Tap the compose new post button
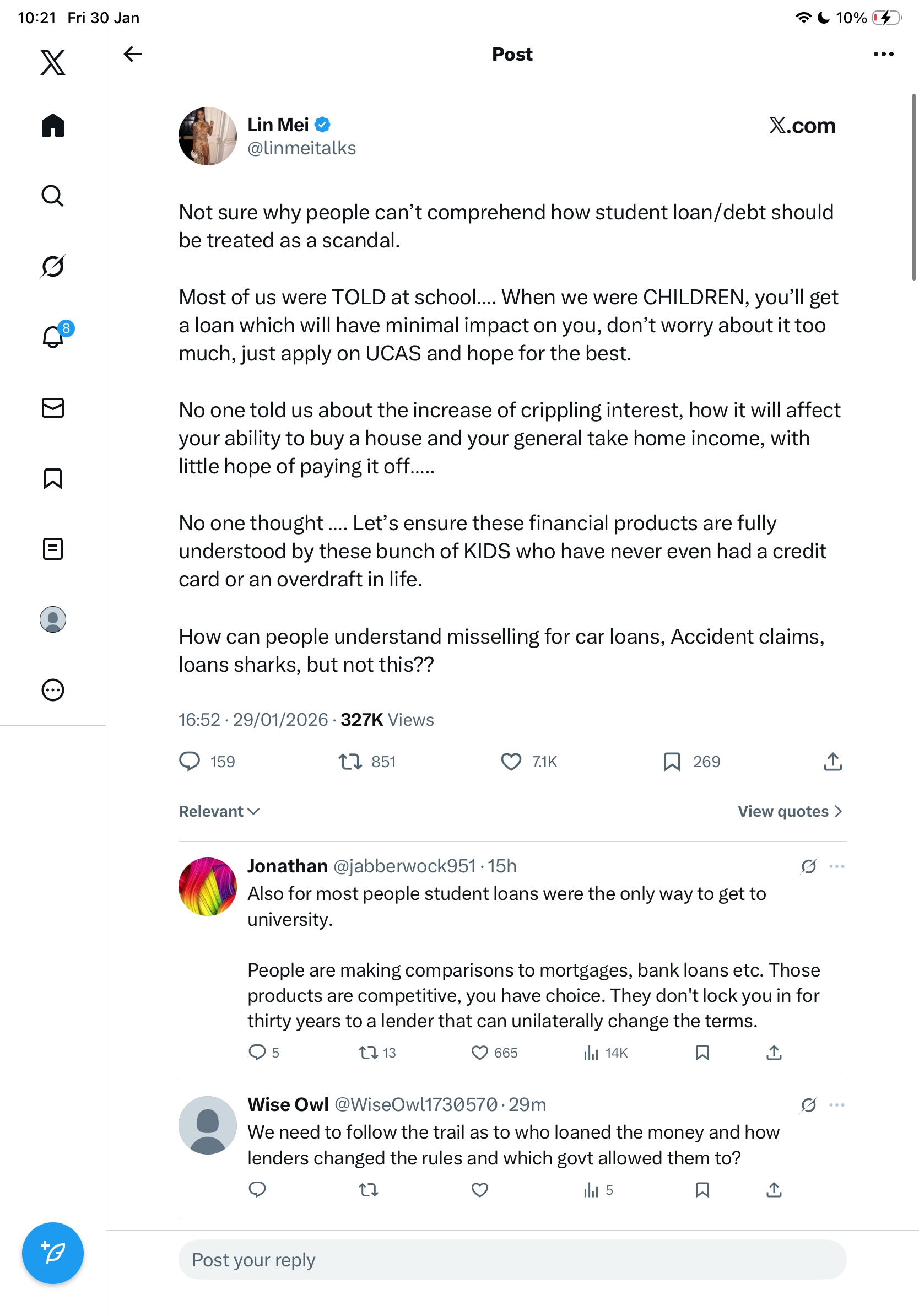The height and width of the screenshot is (1316, 919). click(x=53, y=1253)
